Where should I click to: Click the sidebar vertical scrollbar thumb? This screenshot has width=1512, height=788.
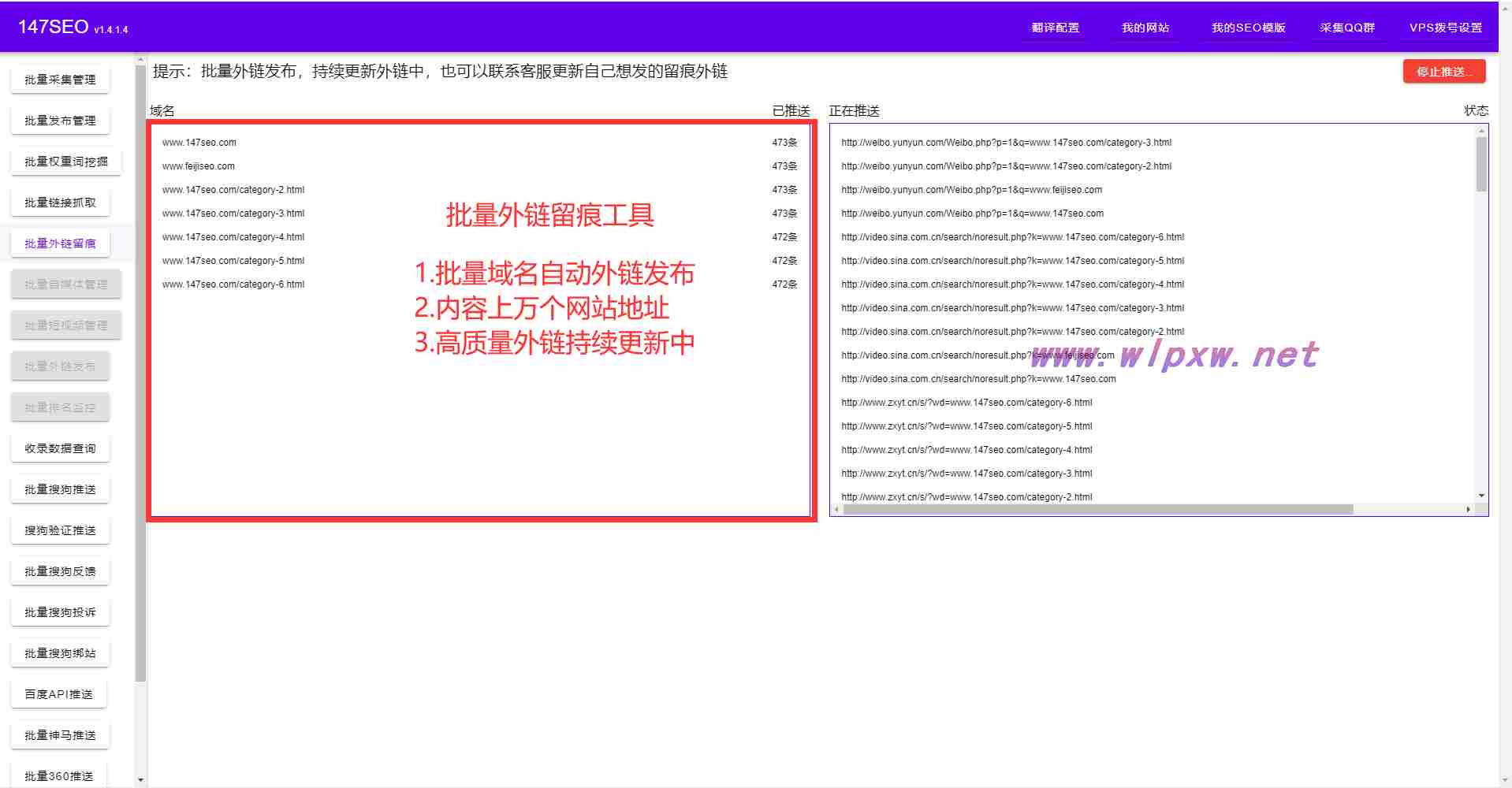pos(140,373)
